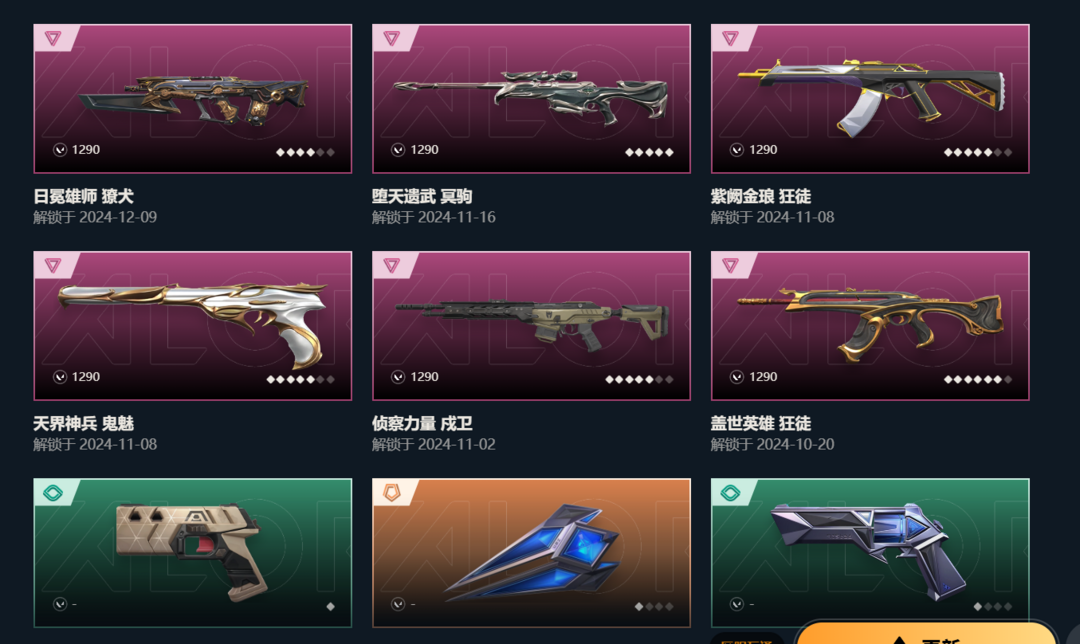Screen dimensions: 1080x644
Task: Click the 盖世英雄 狂徒 skin name
Action: [760, 424]
